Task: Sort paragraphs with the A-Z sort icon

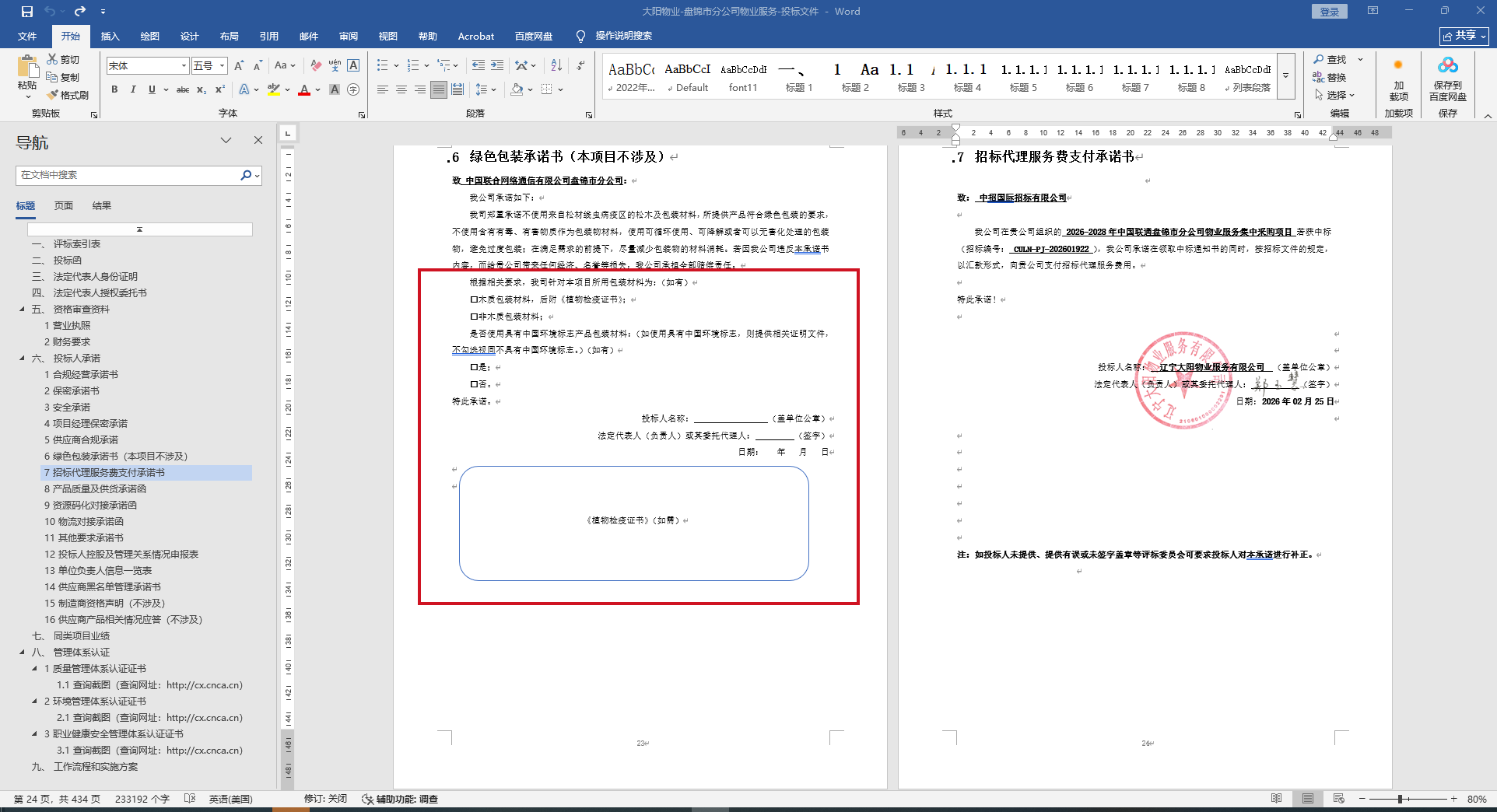Action: pos(556,65)
